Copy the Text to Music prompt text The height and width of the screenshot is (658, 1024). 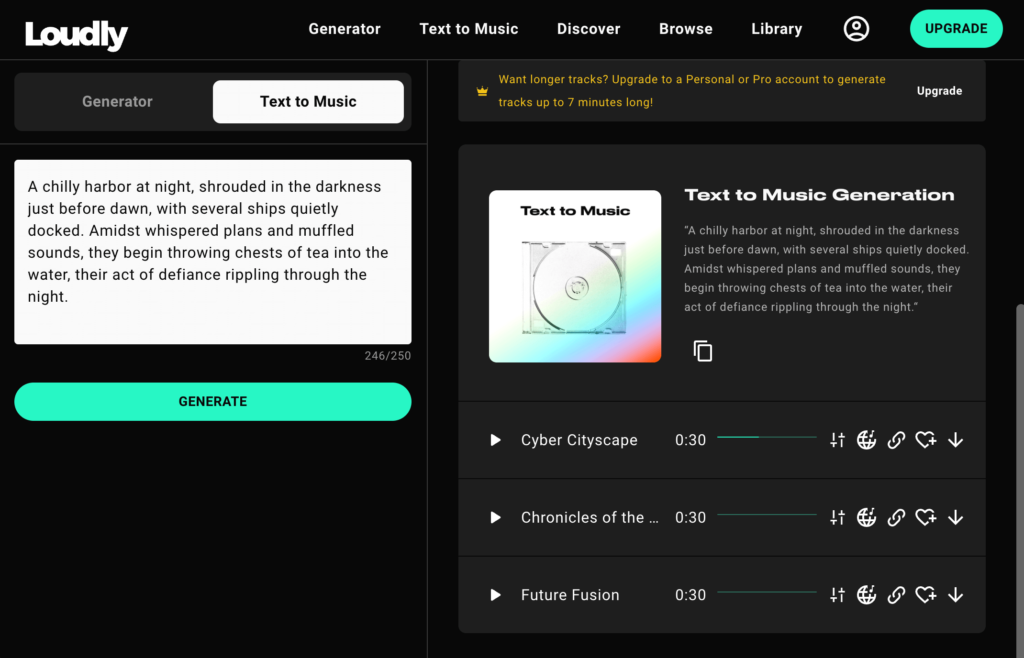703,351
